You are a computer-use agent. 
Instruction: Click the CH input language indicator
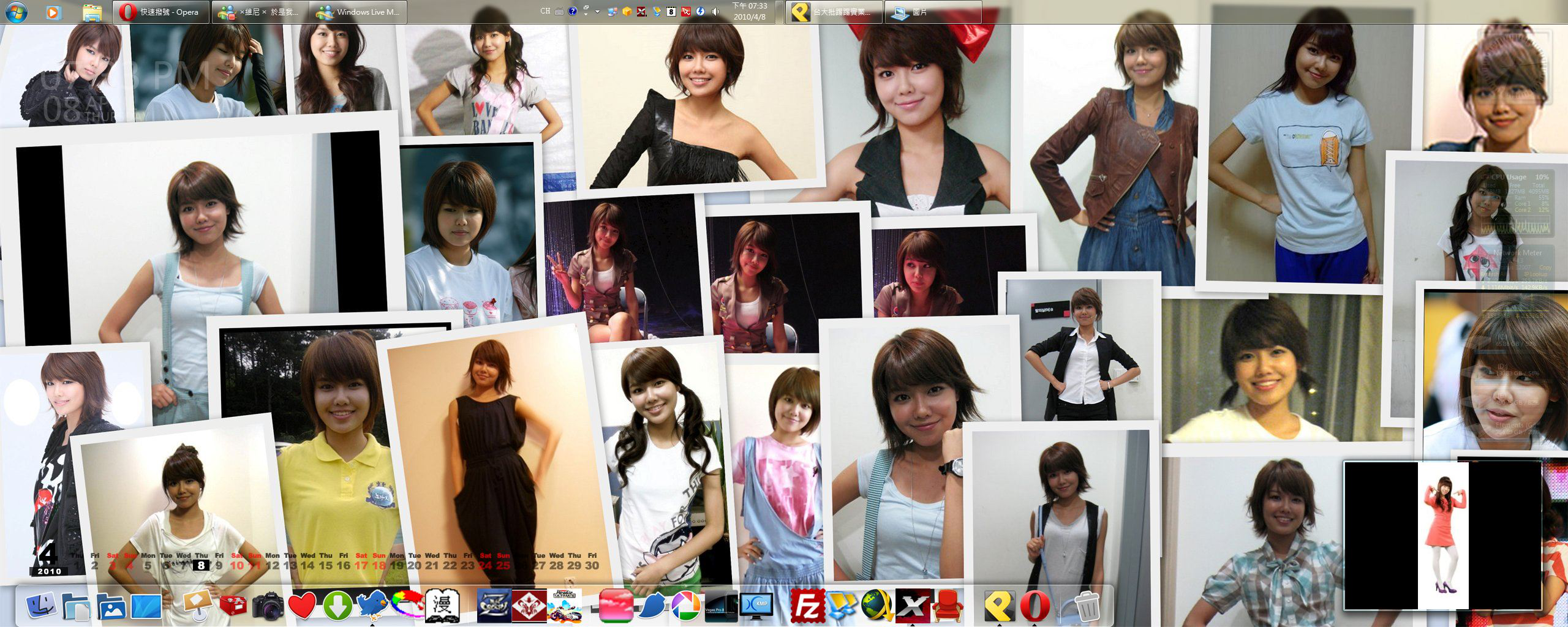point(545,11)
